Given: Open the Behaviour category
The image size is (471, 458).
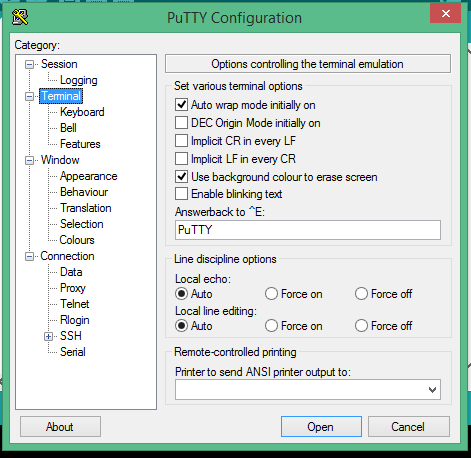Looking at the screenshot, I should (84, 192).
